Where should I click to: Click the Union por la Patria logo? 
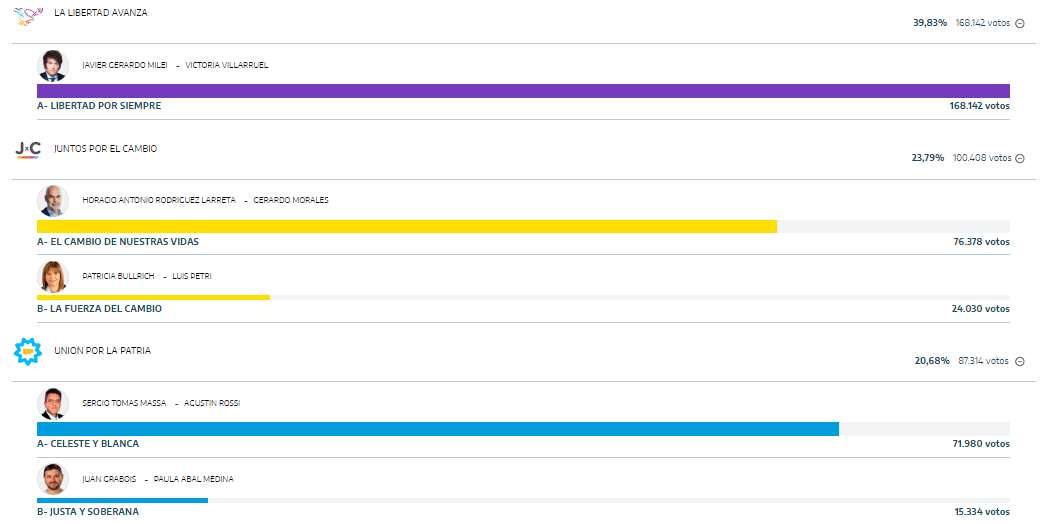27,351
